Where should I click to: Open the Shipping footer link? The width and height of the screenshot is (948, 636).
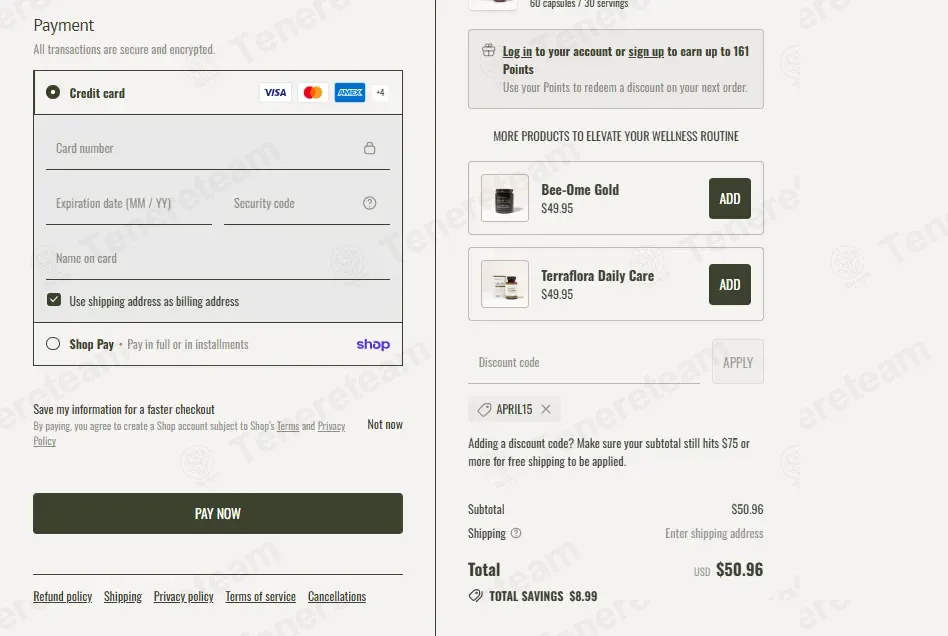tap(123, 596)
